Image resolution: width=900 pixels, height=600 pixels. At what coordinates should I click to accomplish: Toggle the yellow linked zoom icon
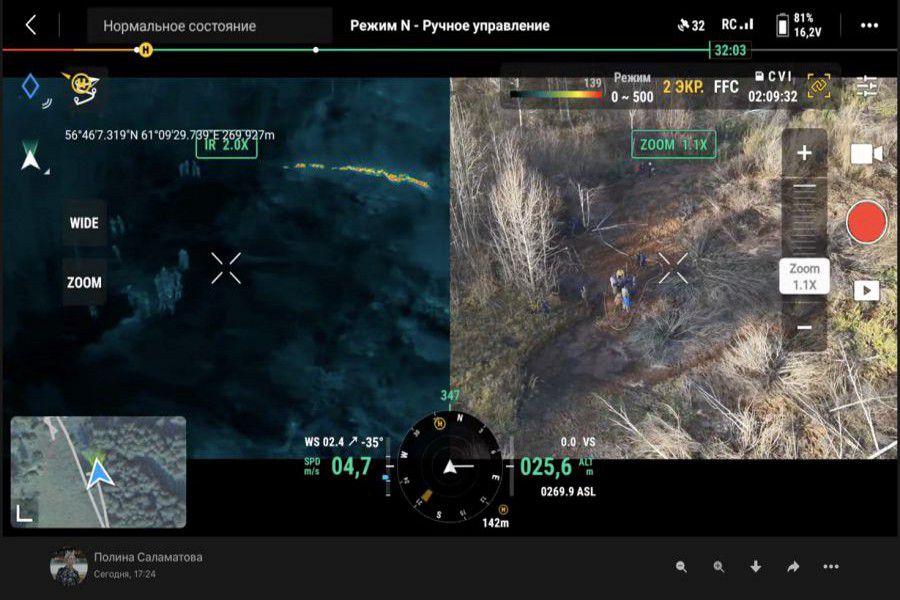(819, 87)
